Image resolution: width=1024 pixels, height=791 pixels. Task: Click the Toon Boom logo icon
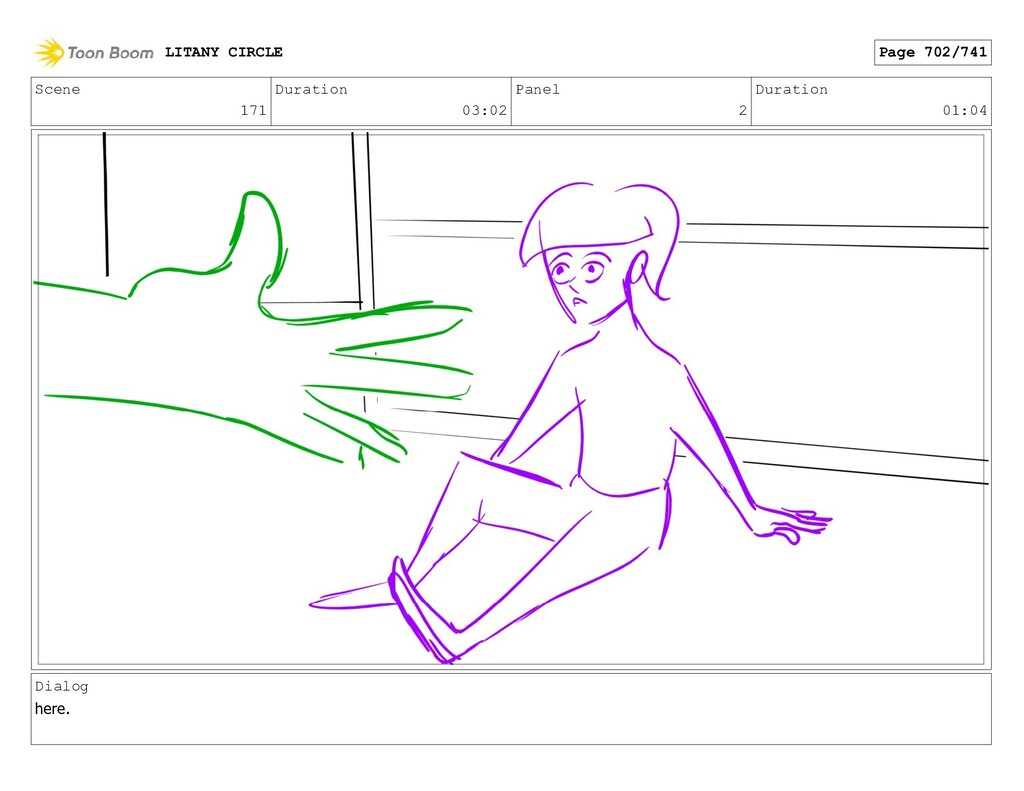pos(49,52)
